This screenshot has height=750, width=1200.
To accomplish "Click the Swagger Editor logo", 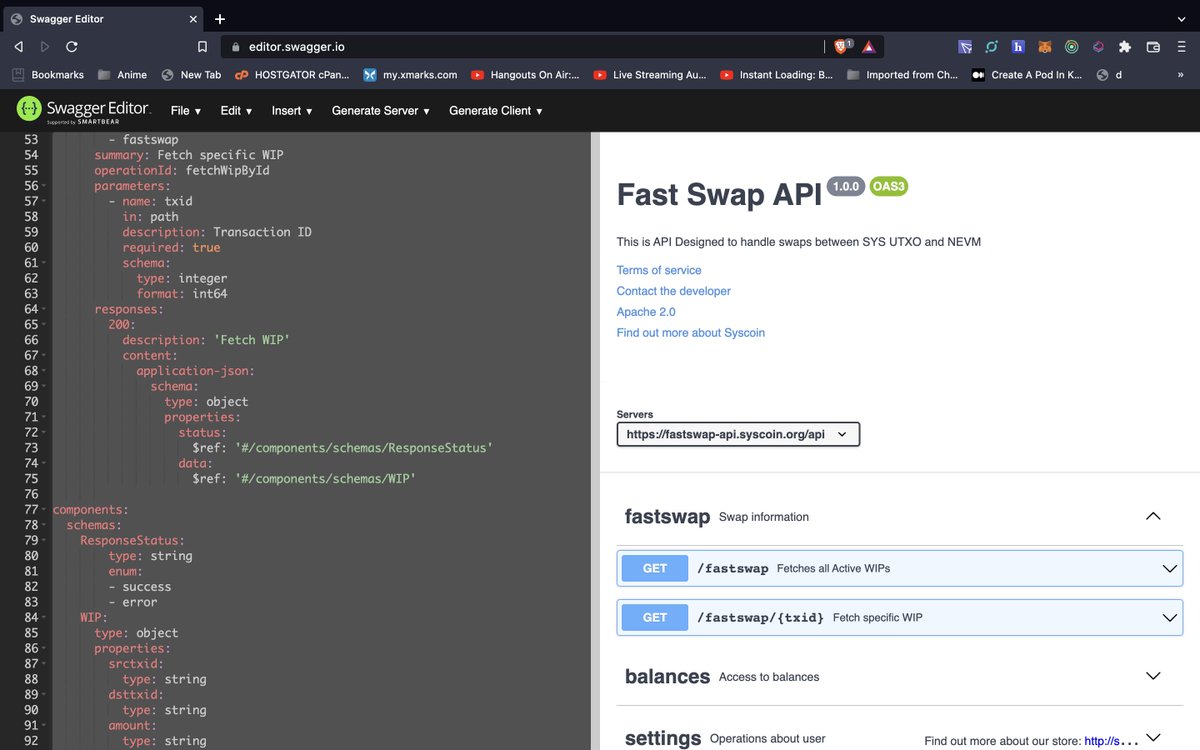I will [82, 110].
